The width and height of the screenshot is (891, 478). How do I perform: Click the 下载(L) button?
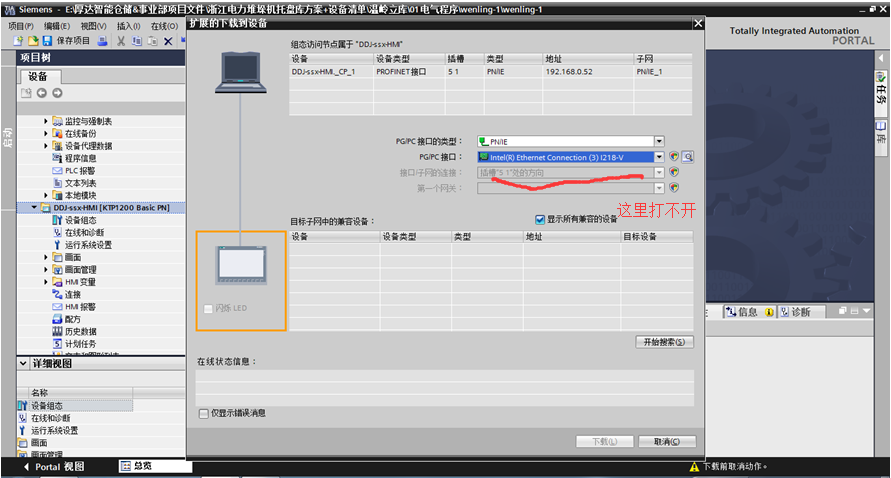point(605,442)
